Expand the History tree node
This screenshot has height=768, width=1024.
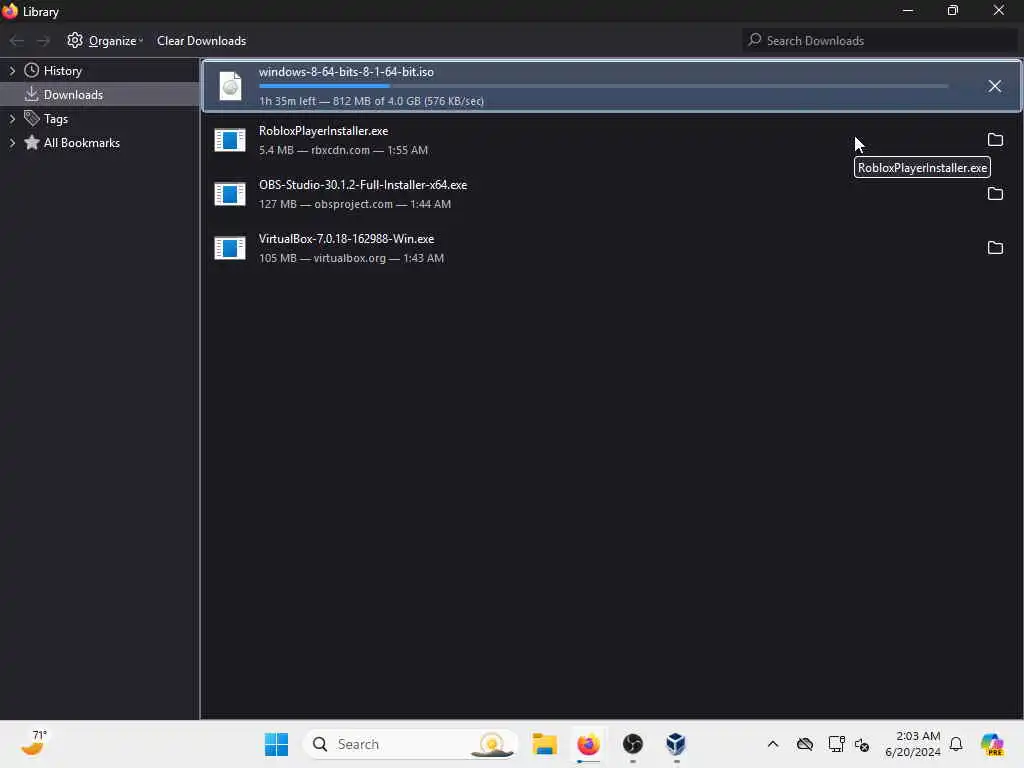click(x=12, y=71)
